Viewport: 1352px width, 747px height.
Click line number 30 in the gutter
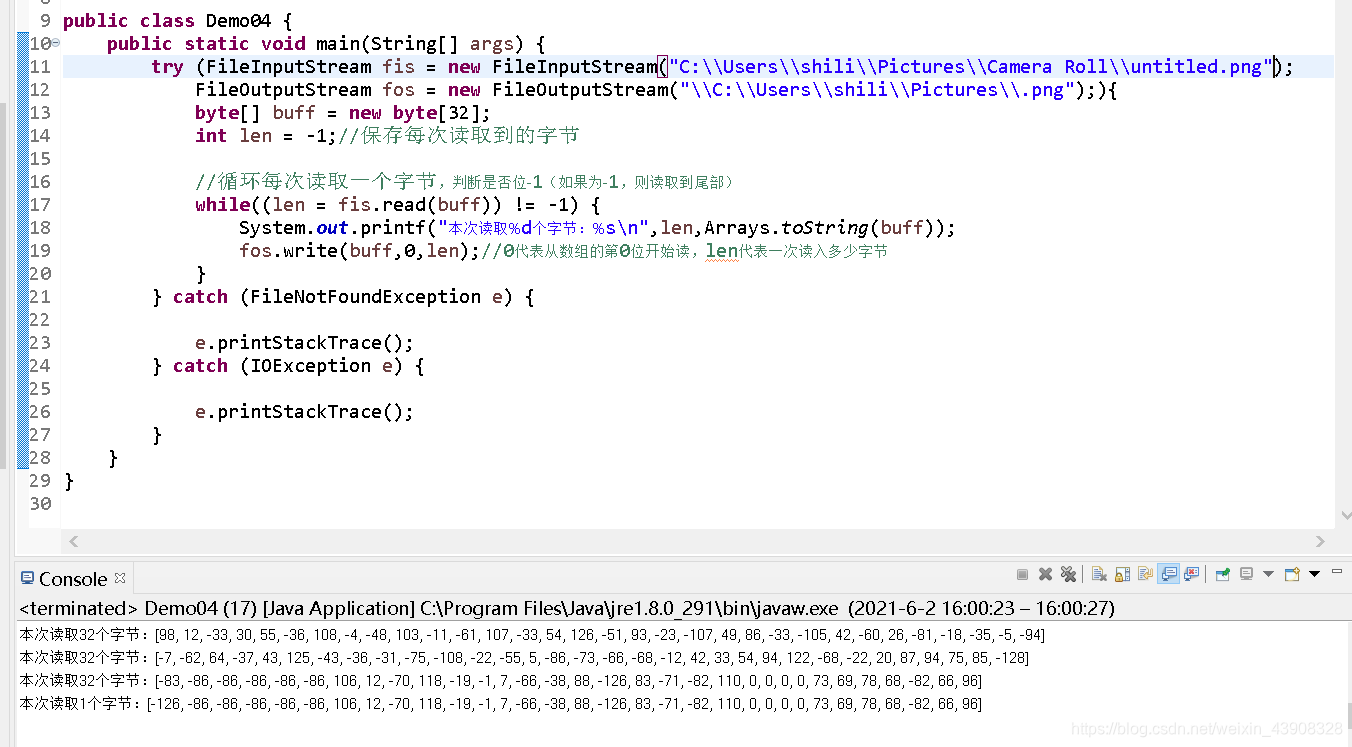coord(40,504)
